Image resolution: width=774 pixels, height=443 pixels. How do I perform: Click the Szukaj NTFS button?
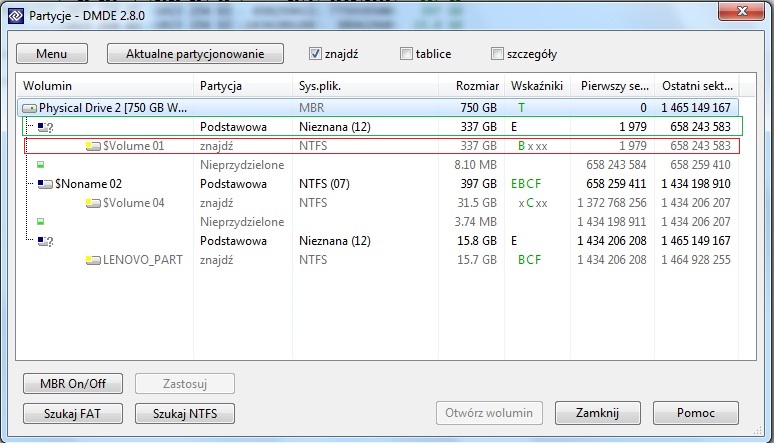[185, 413]
